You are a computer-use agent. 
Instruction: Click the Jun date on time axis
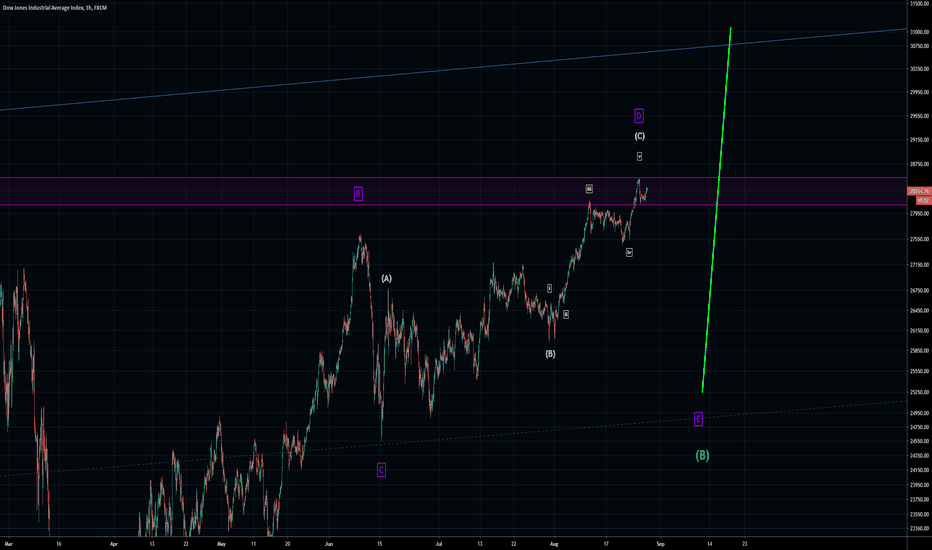pyautogui.click(x=329, y=543)
